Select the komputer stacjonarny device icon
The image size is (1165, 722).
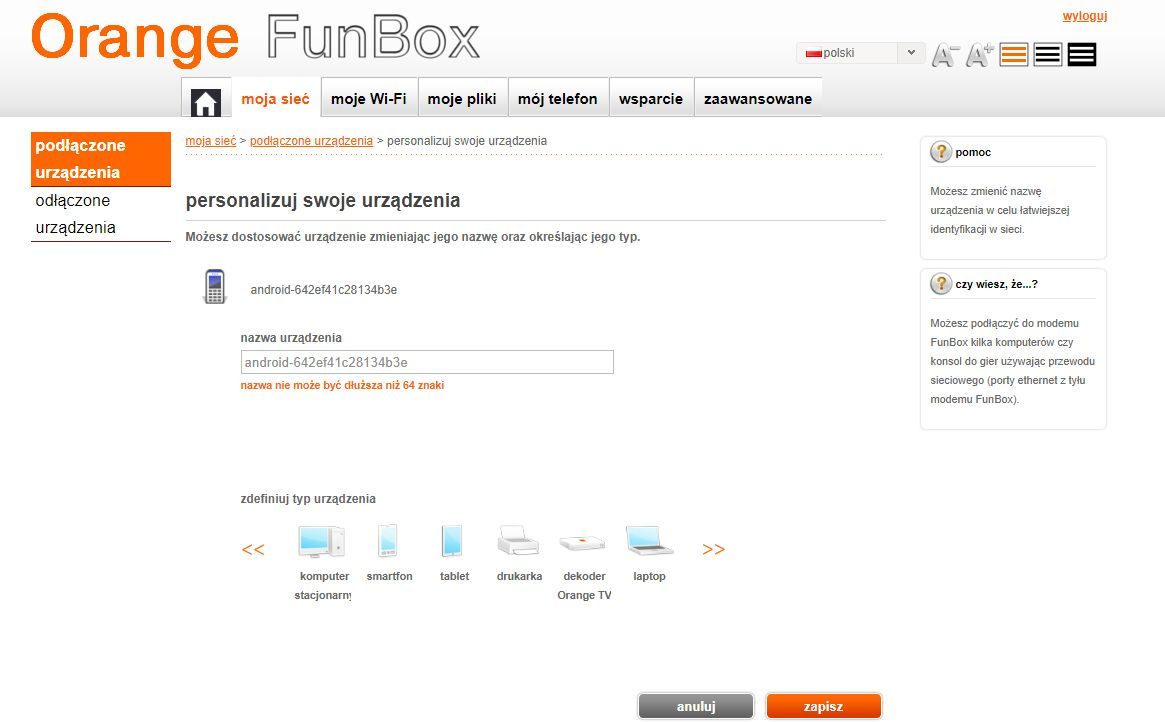(x=322, y=541)
